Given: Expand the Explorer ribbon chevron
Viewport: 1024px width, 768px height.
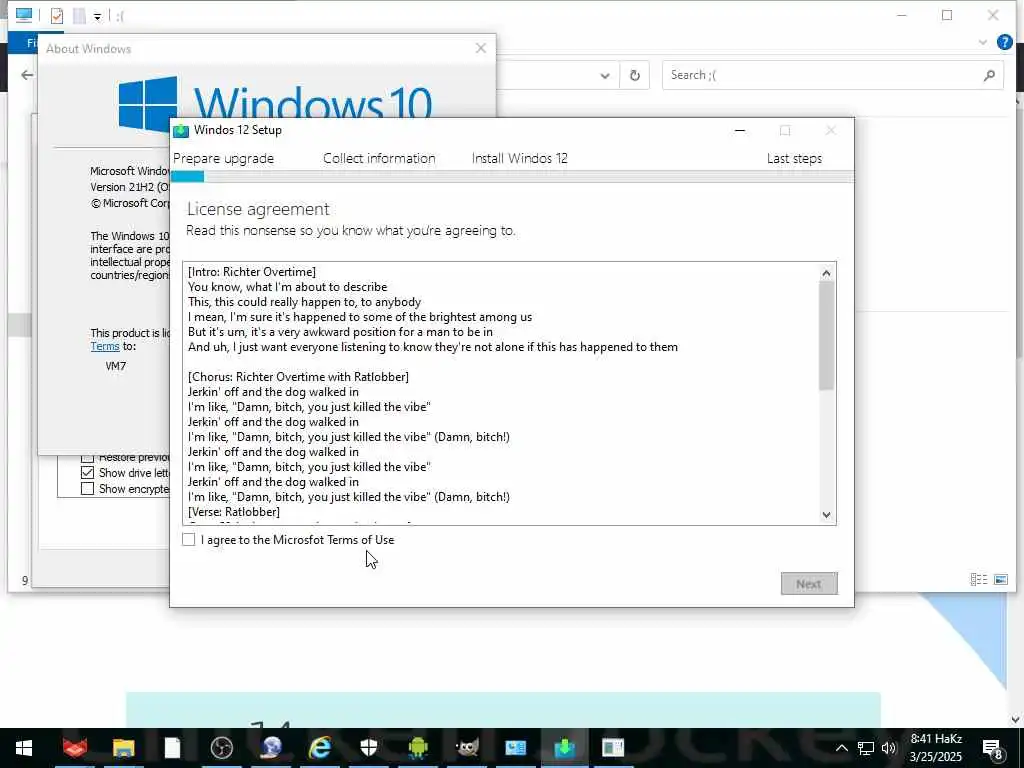Looking at the screenshot, I should coord(983,42).
